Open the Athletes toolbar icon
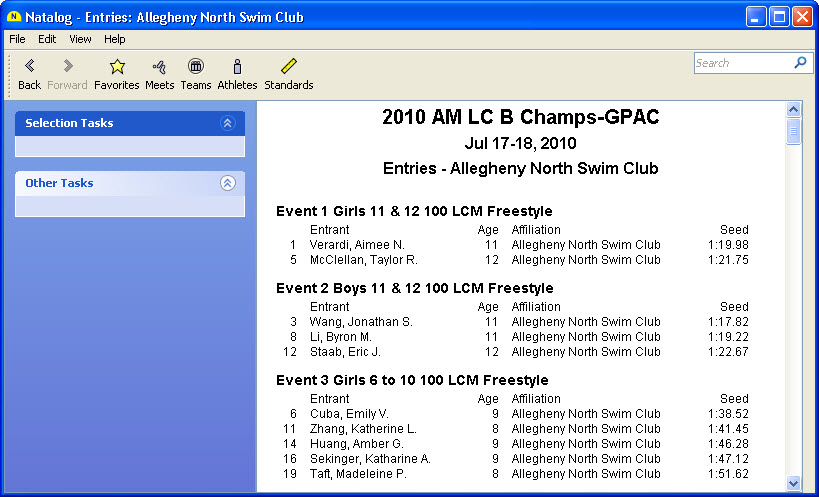819x497 pixels. (x=237, y=67)
